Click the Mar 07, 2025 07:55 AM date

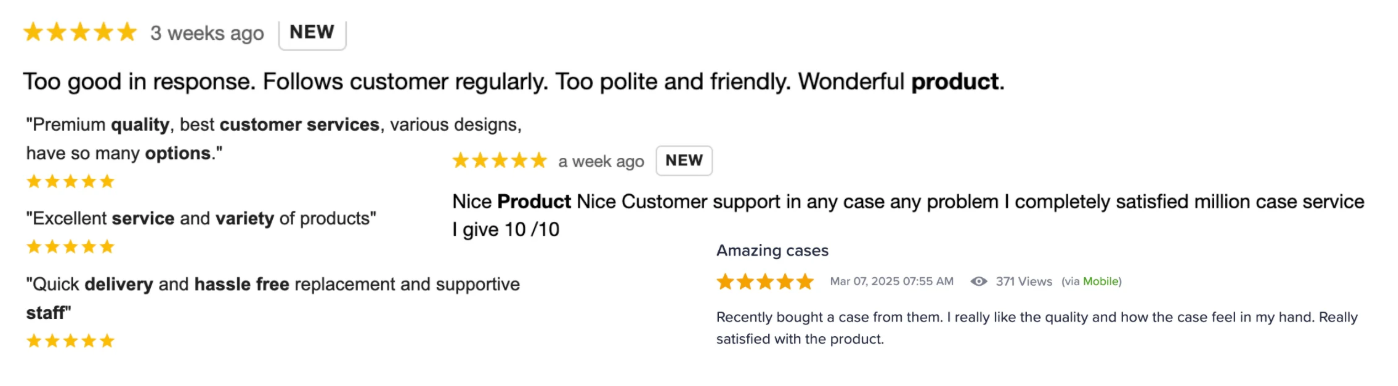tap(892, 281)
